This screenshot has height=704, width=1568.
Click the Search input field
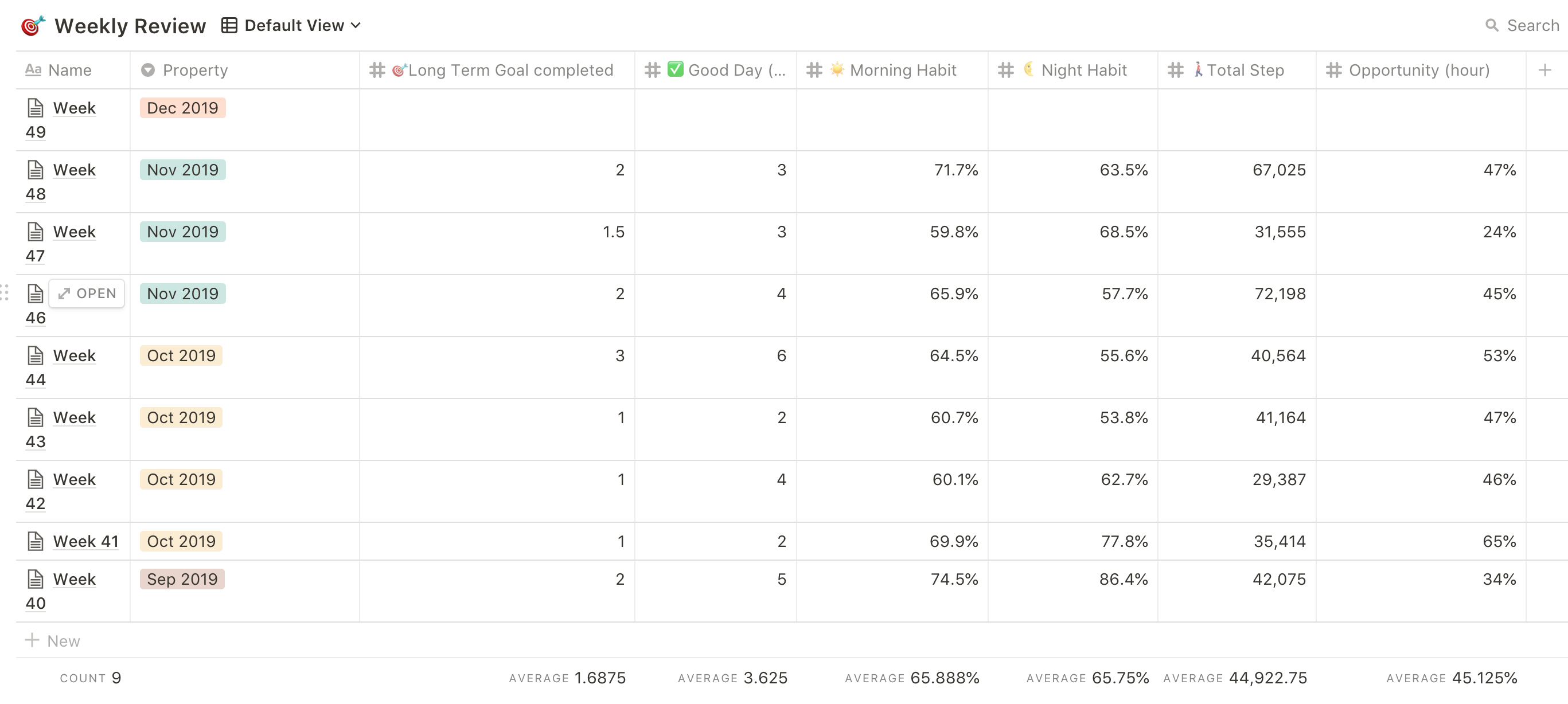(x=1532, y=26)
